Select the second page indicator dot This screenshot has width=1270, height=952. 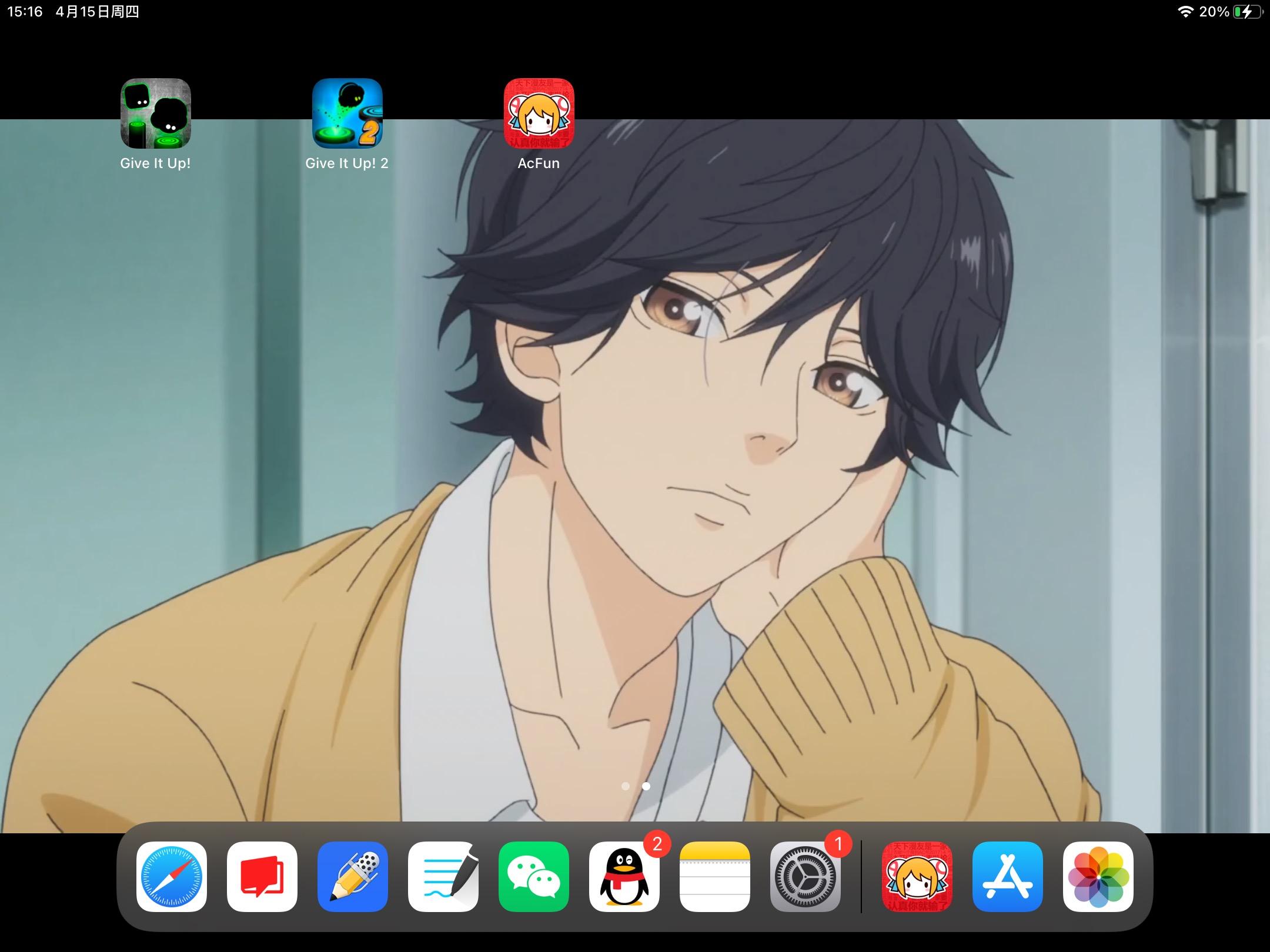[646, 786]
